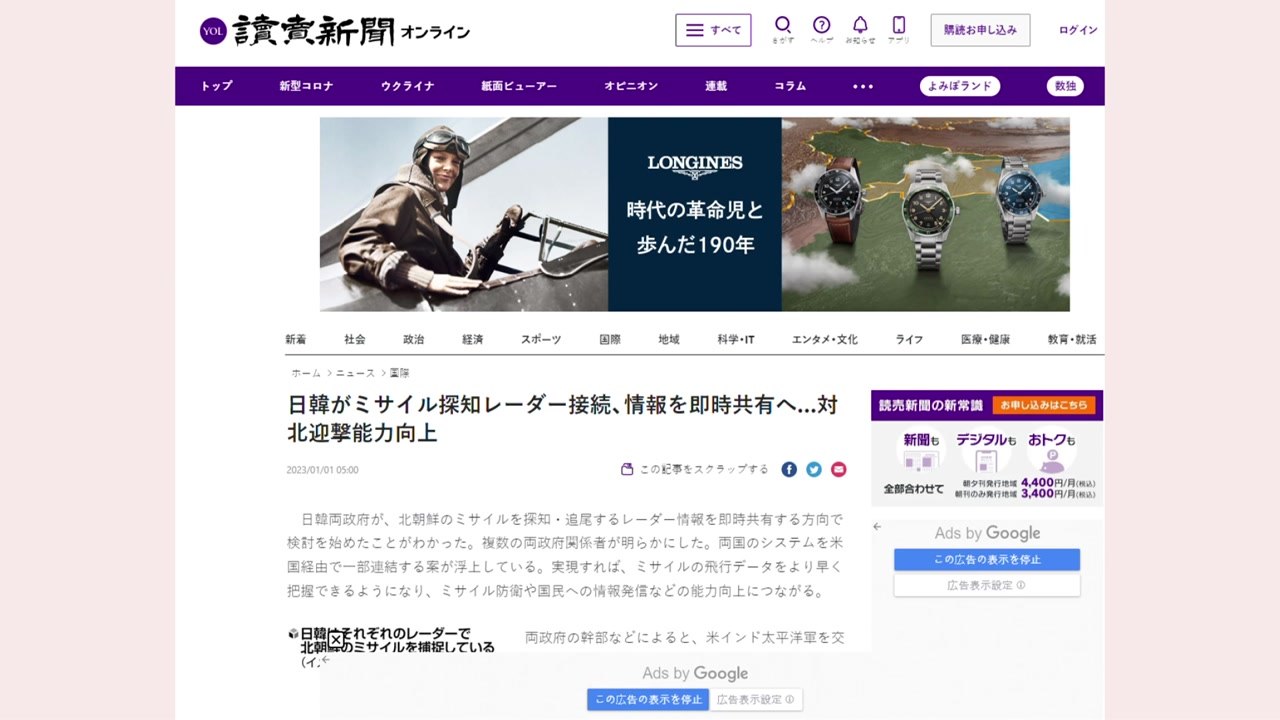Click radar image caption 日韓はそれぞれのレーダーで
The height and width of the screenshot is (720, 1280).
click(x=395, y=640)
